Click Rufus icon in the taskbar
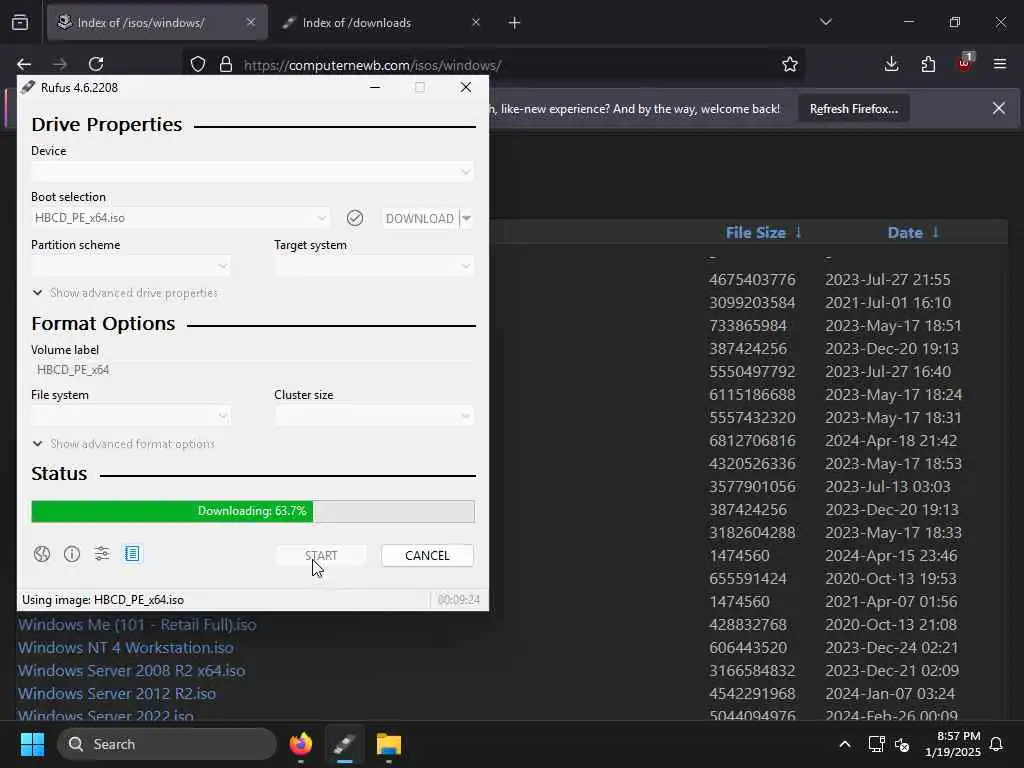The image size is (1024, 768). [x=345, y=744]
